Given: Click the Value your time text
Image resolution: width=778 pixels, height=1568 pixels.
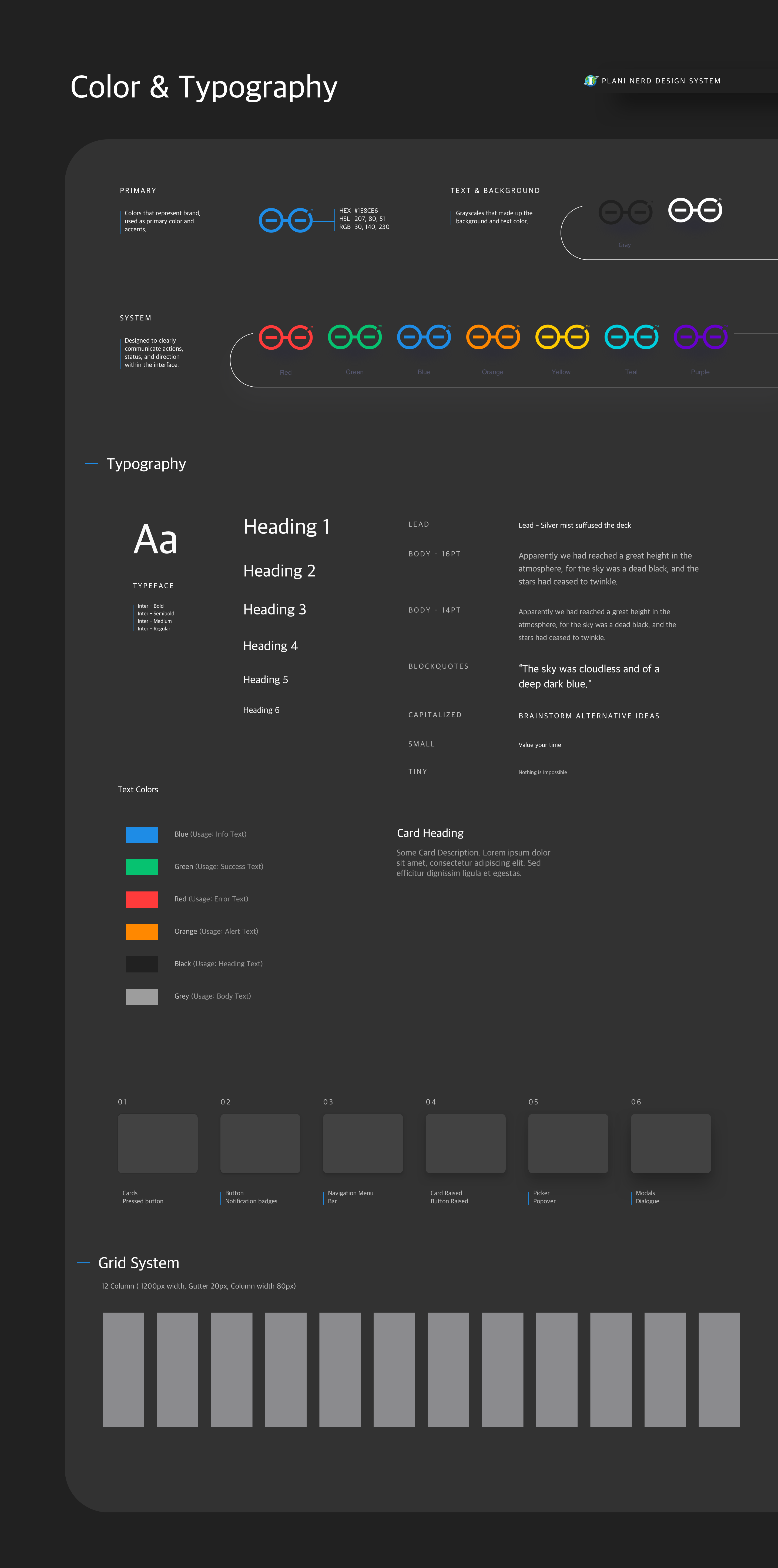Looking at the screenshot, I should (540, 745).
